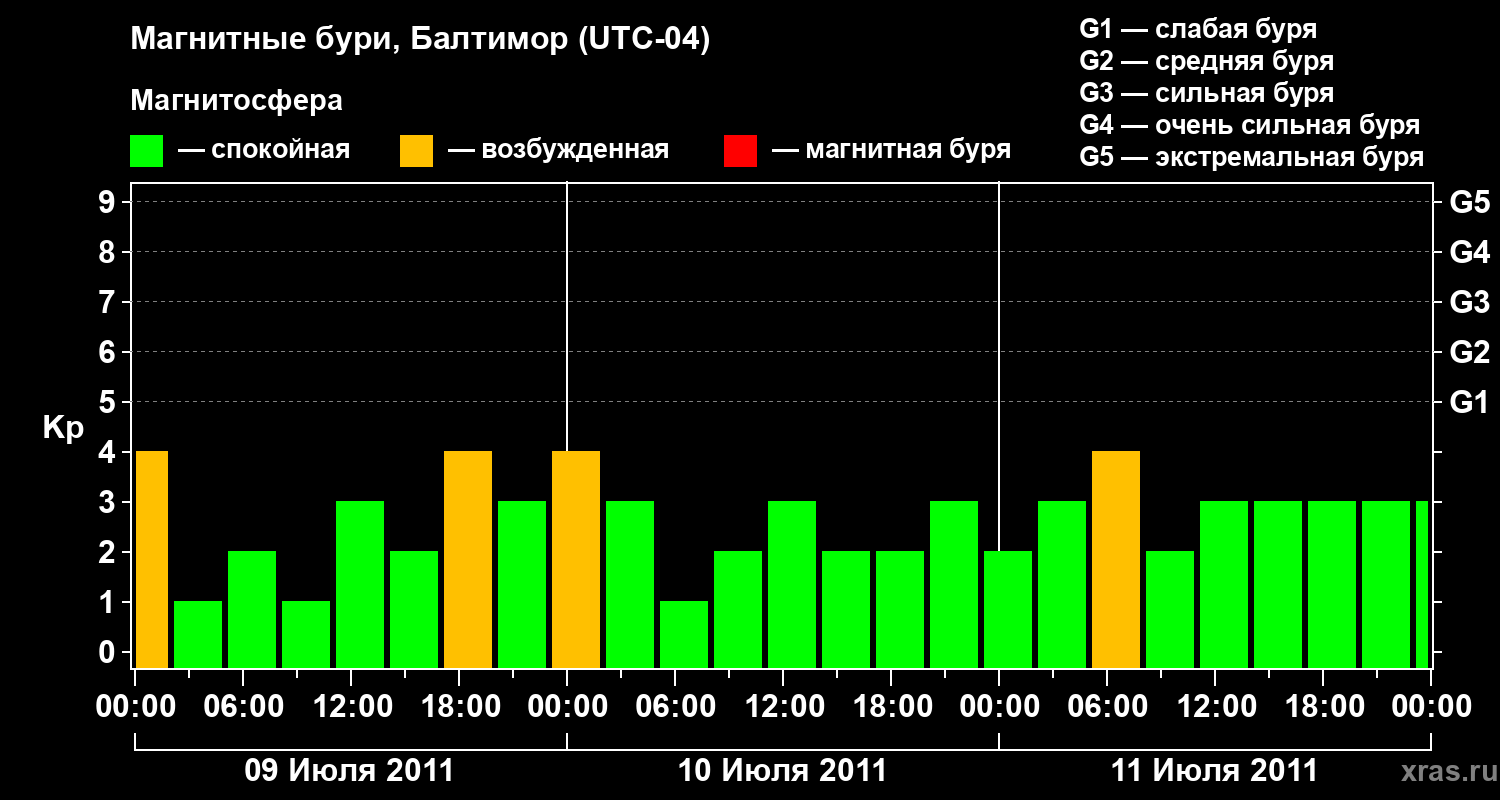The image size is (1500, 800).
Task: Click the green Kp 3 bar at 12:00 on 10 Июля
Action: [x=792, y=584]
